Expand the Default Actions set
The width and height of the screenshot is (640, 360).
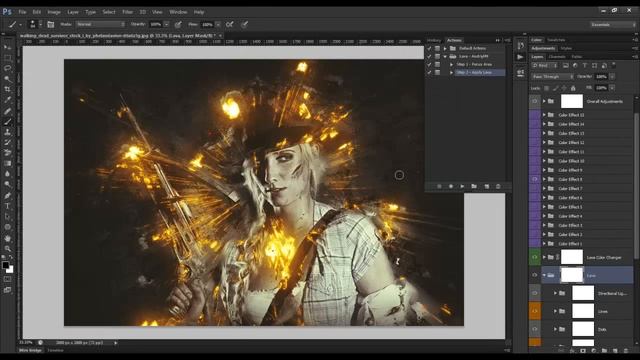coord(445,48)
